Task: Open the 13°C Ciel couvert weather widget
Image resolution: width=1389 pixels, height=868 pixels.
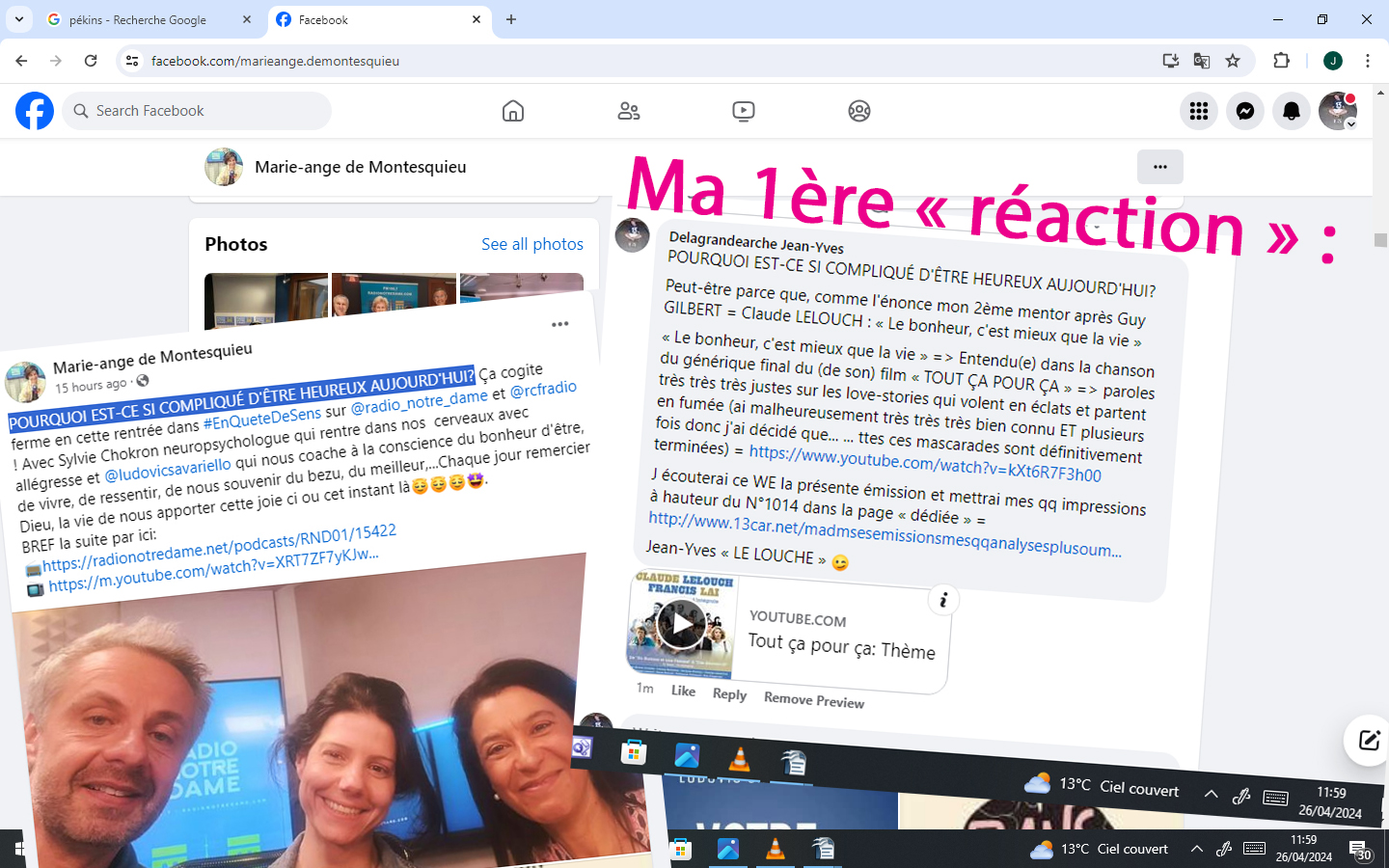Action: [1099, 850]
